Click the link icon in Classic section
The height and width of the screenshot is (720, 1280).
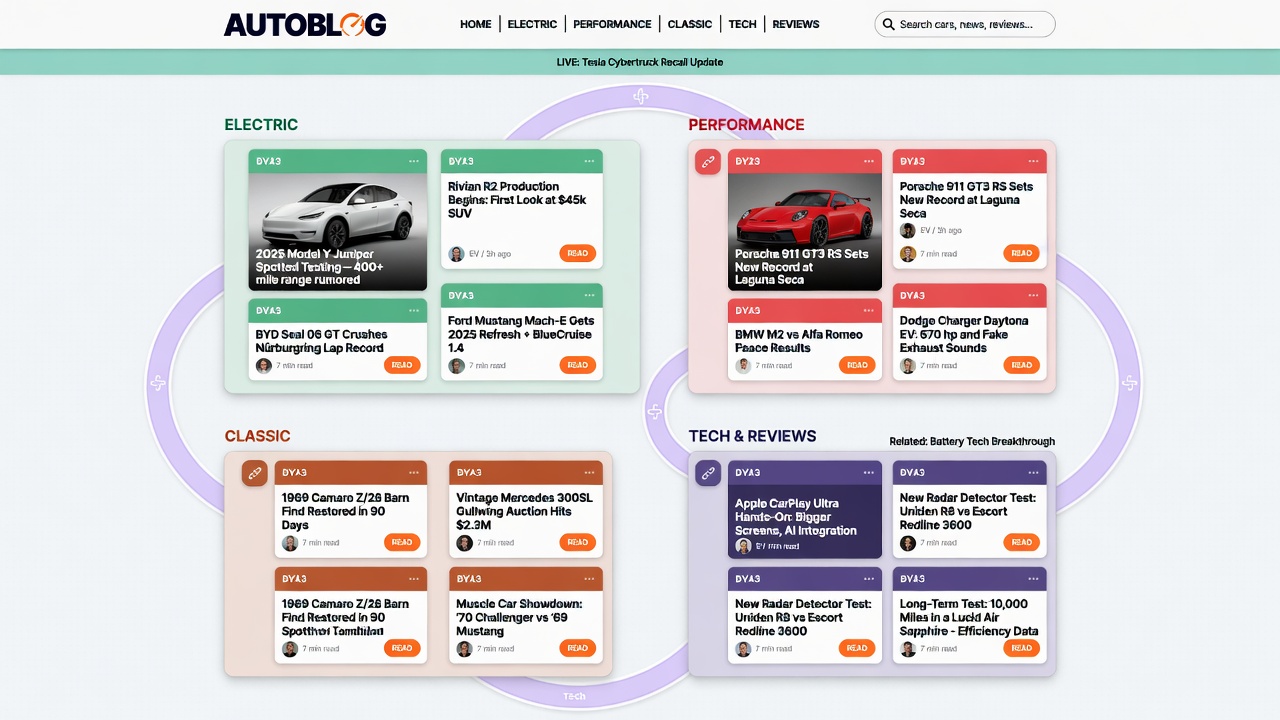pos(255,473)
